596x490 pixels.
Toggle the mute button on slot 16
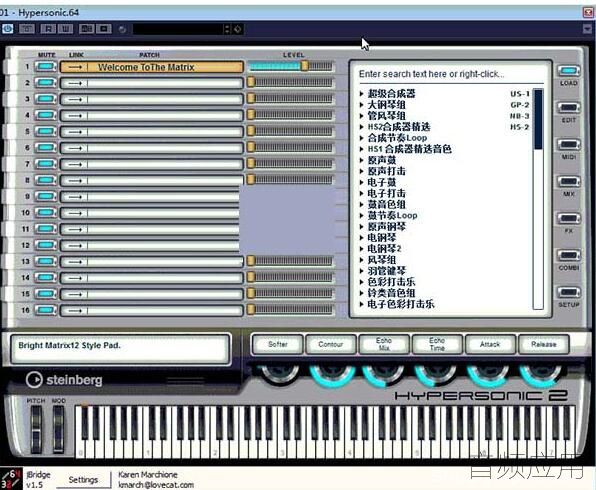(x=46, y=310)
